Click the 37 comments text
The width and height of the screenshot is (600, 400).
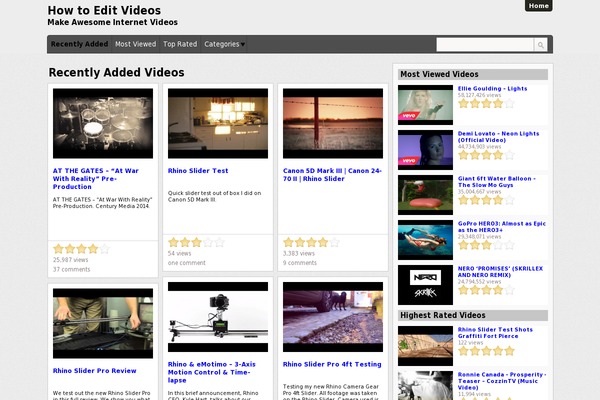72,269
